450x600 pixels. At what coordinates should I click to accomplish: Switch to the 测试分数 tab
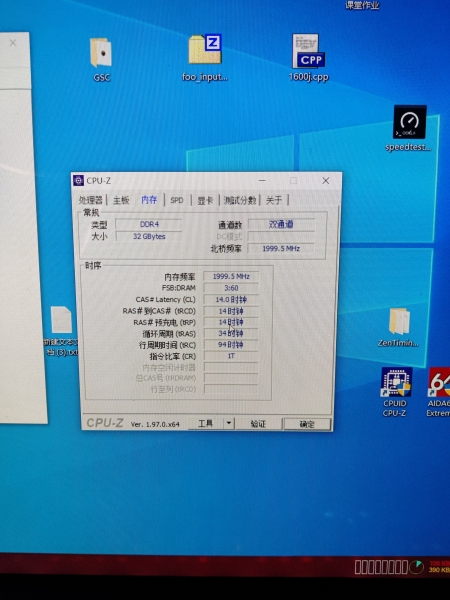[240, 200]
